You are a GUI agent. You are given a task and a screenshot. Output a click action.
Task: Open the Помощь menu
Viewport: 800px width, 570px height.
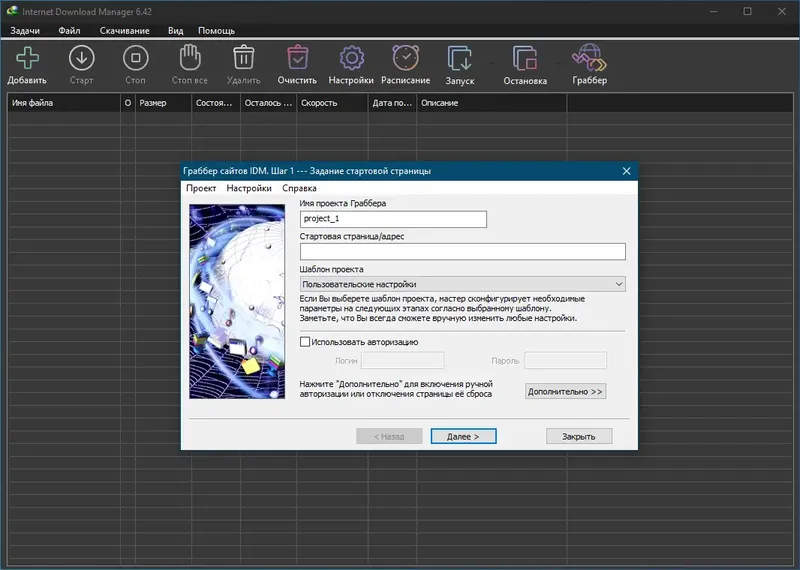[x=216, y=31]
